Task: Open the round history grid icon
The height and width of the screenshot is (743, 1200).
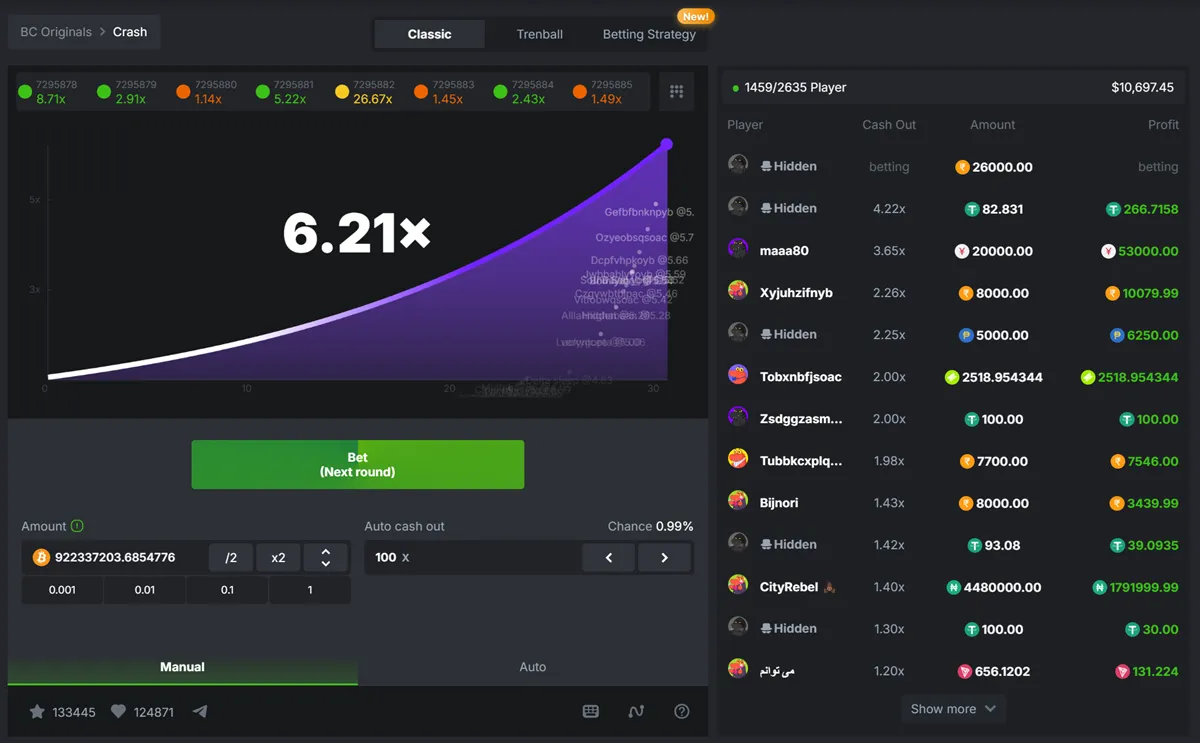Action: point(676,92)
